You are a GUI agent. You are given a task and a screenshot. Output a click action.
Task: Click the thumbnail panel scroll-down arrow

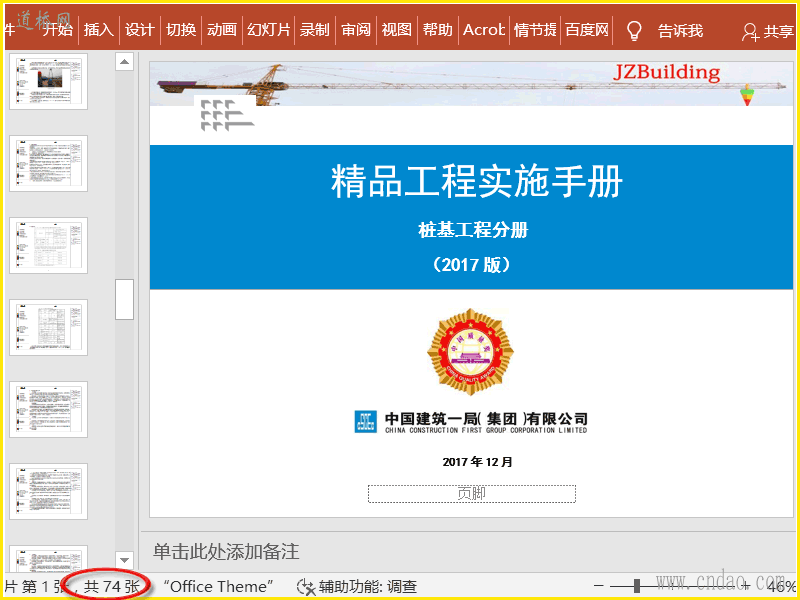click(124, 560)
